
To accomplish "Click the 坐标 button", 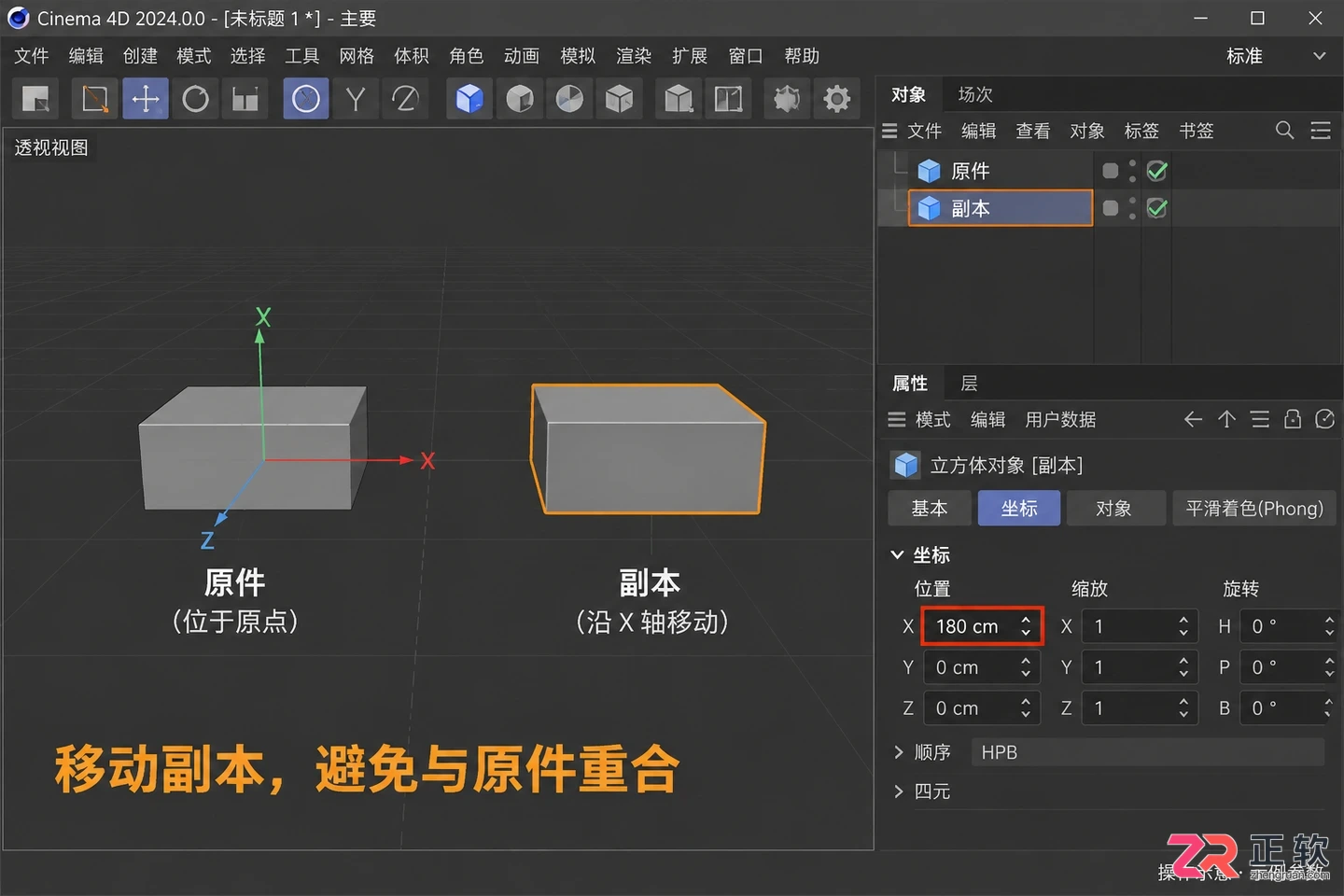I will (x=1019, y=509).
